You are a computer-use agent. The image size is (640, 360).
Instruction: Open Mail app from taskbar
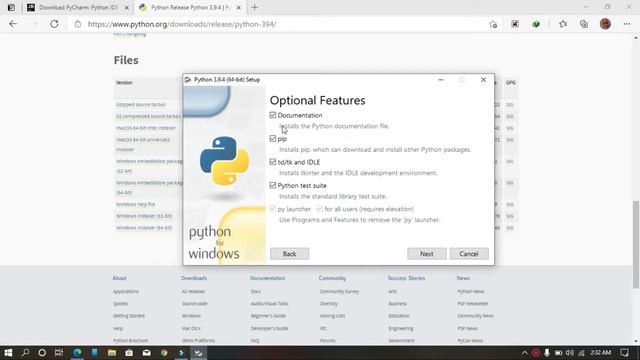(x=147, y=353)
